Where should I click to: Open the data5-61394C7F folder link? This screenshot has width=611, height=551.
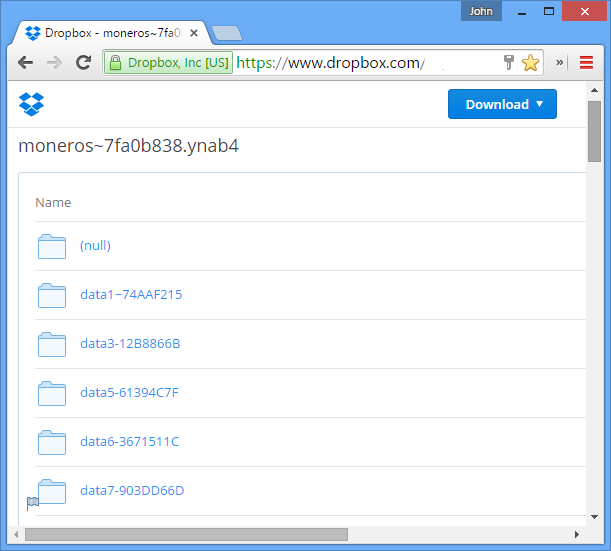point(129,392)
